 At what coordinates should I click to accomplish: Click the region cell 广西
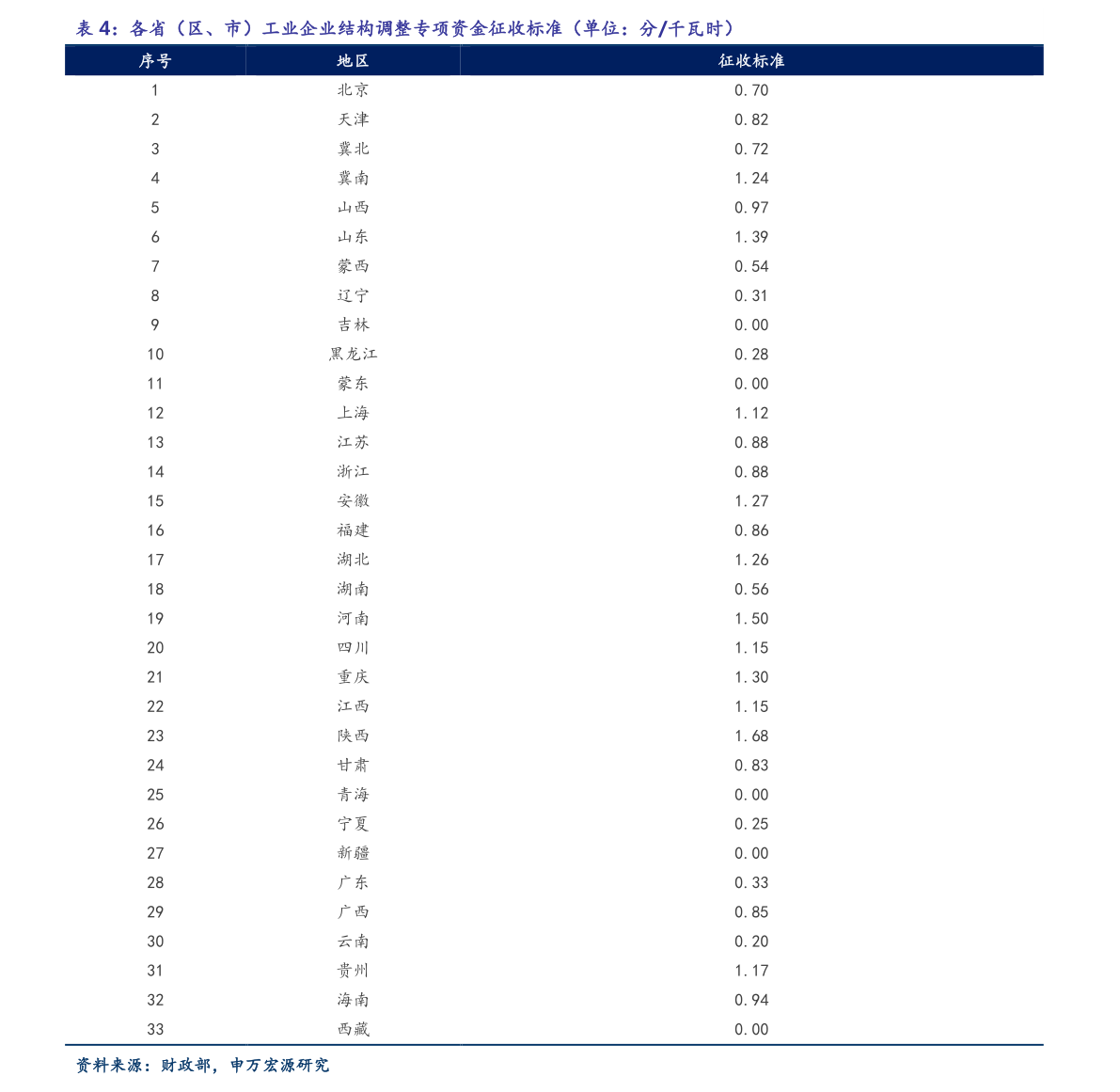pyautogui.click(x=353, y=911)
